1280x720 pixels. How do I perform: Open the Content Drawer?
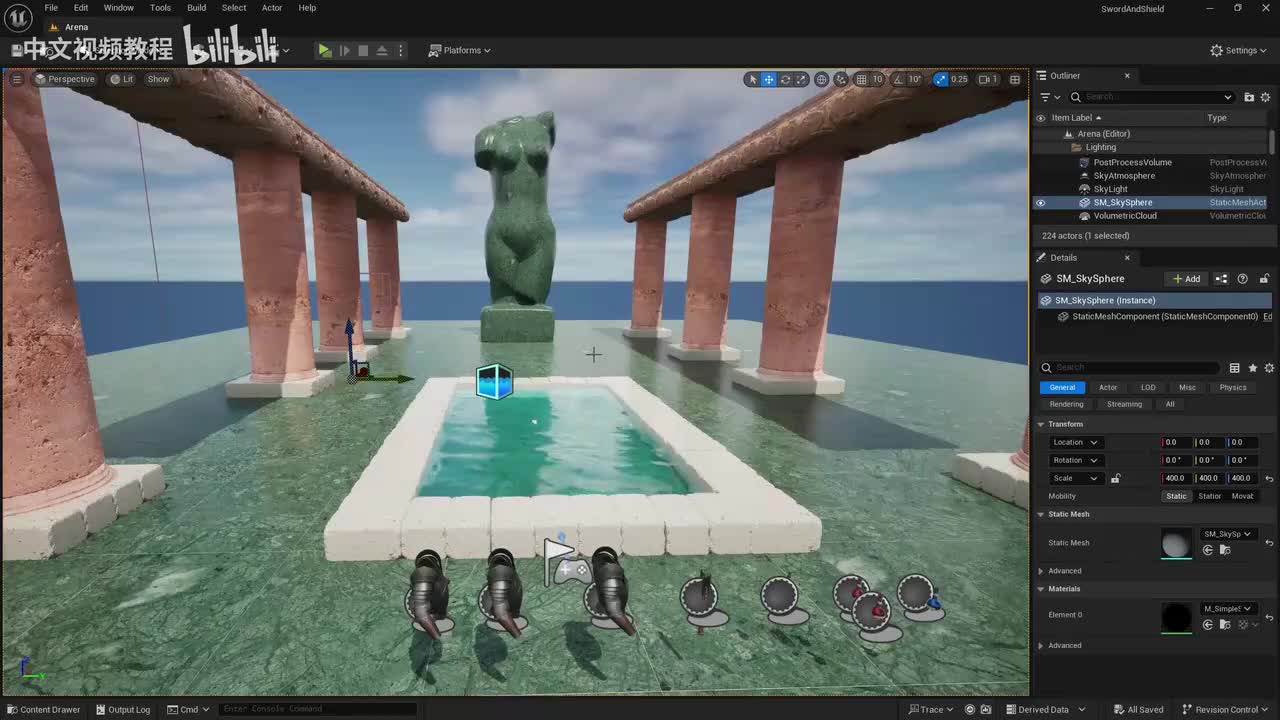(43, 710)
